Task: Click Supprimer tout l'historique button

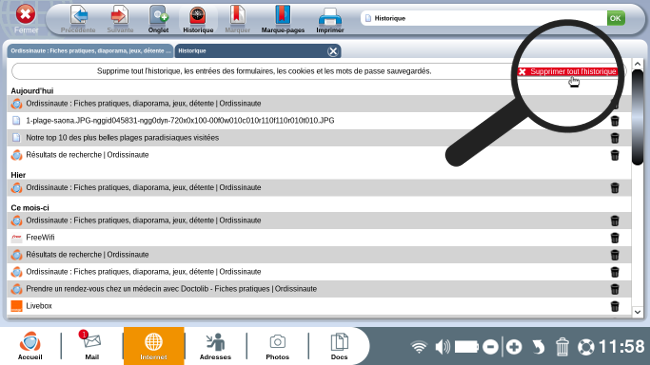Action: (568, 71)
